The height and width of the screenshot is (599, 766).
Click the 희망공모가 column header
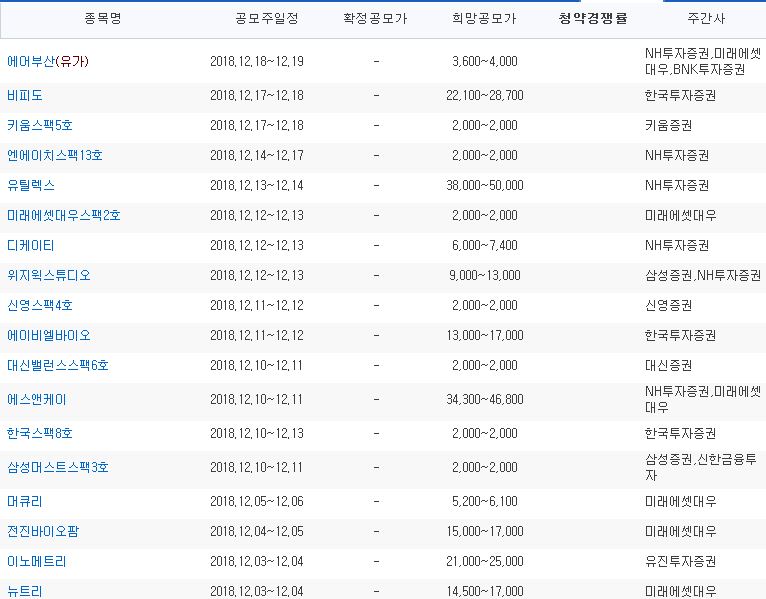coord(484,19)
